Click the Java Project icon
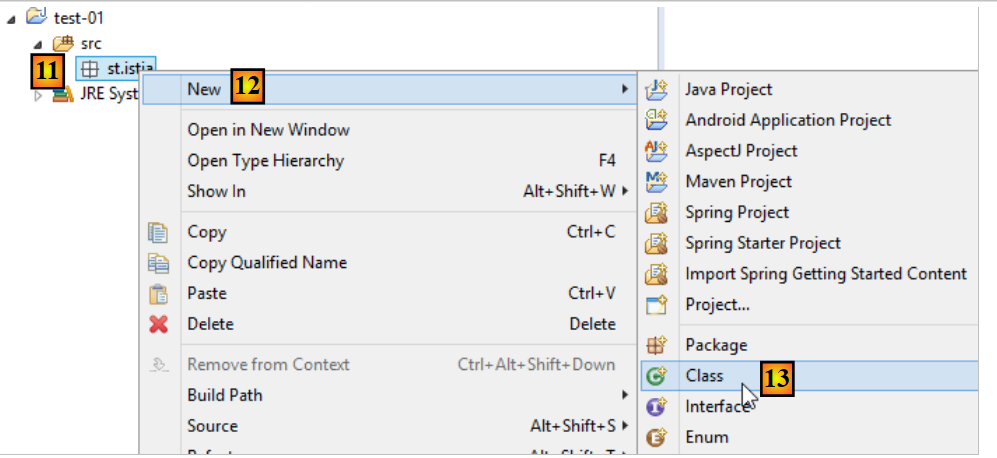This screenshot has width=997, height=458. coord(656,90)
